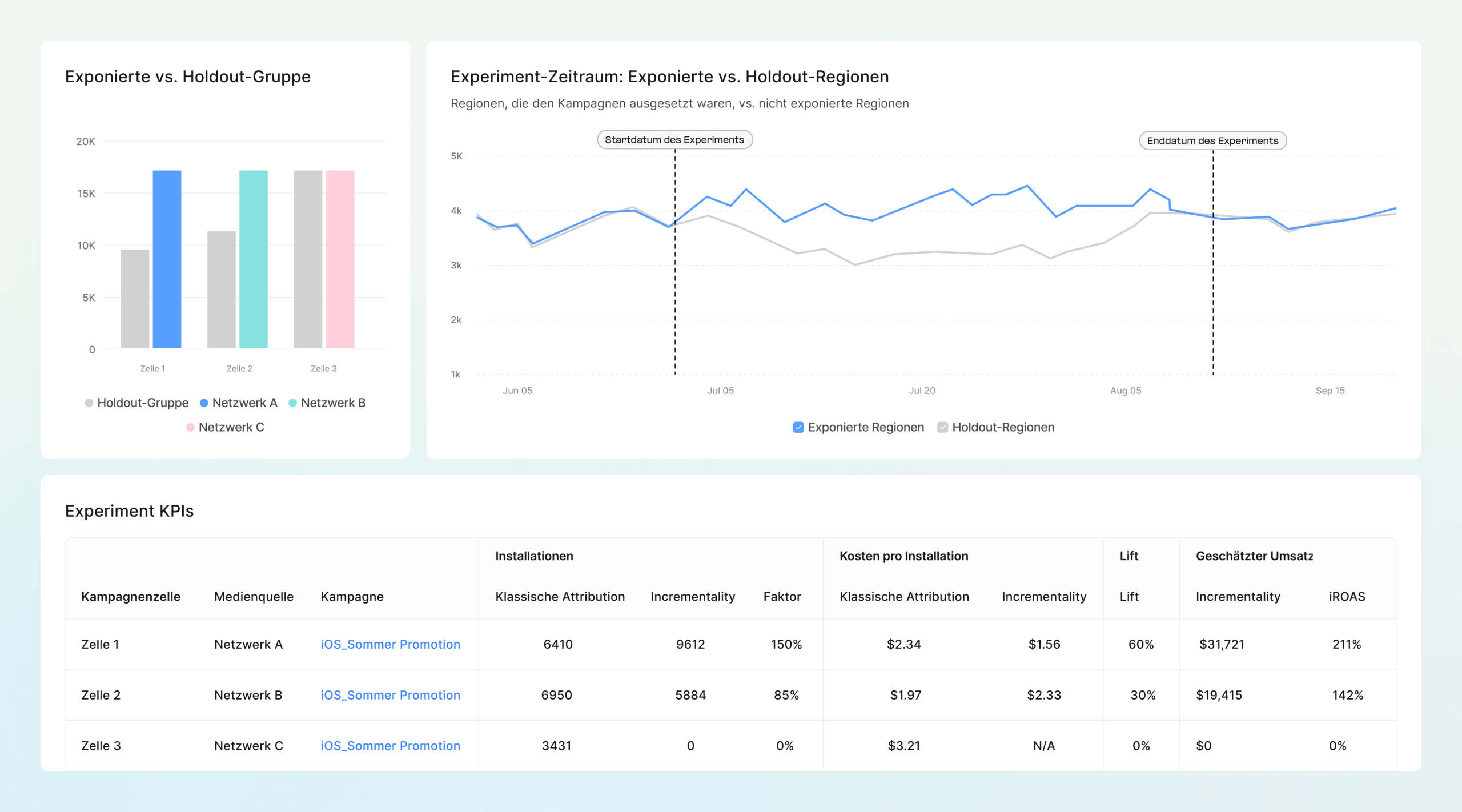Open iOS_Sommer Promotion link for Zelle 1

390,644
